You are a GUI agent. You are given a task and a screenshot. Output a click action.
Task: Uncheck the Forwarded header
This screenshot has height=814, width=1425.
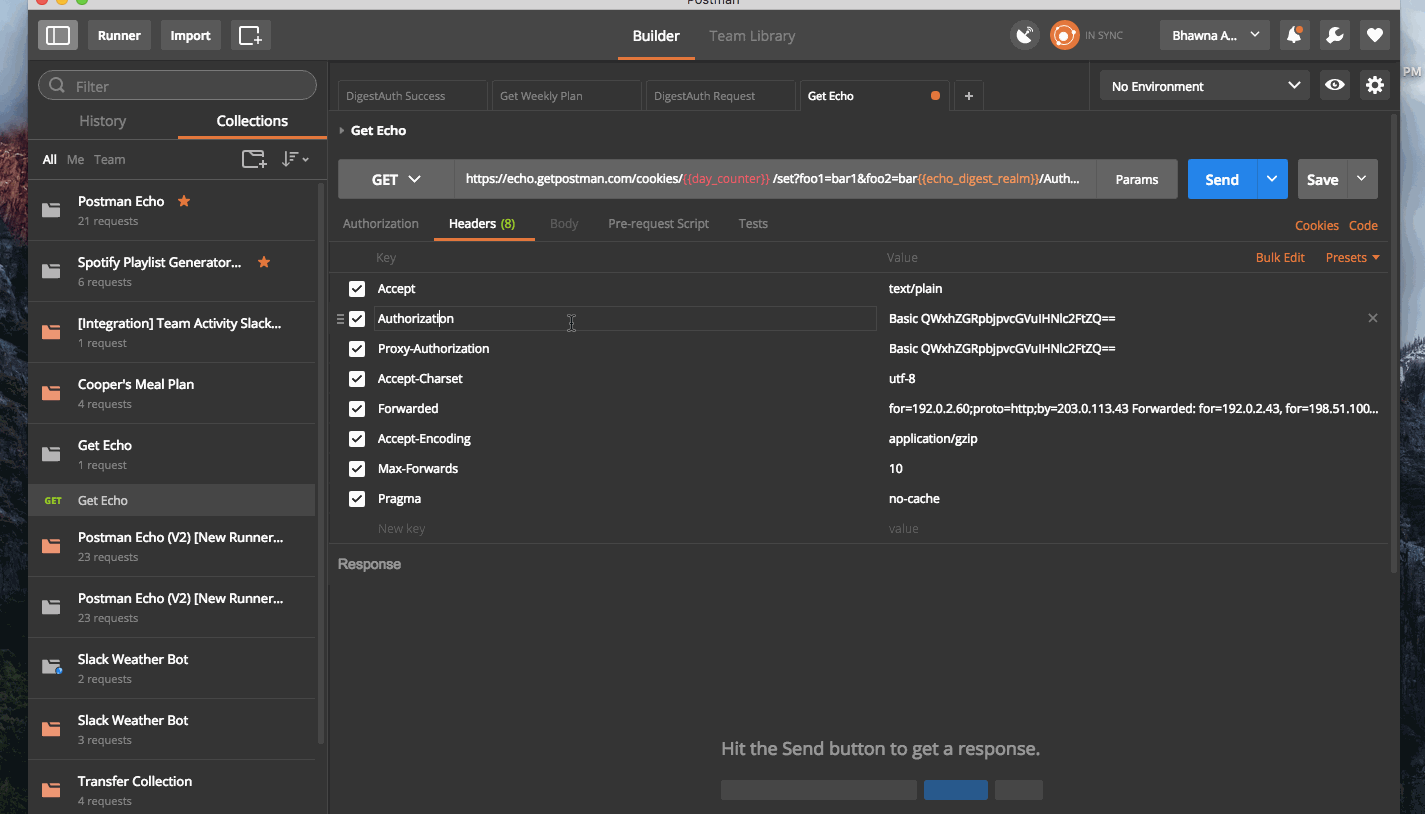click(x=357, y=409)
